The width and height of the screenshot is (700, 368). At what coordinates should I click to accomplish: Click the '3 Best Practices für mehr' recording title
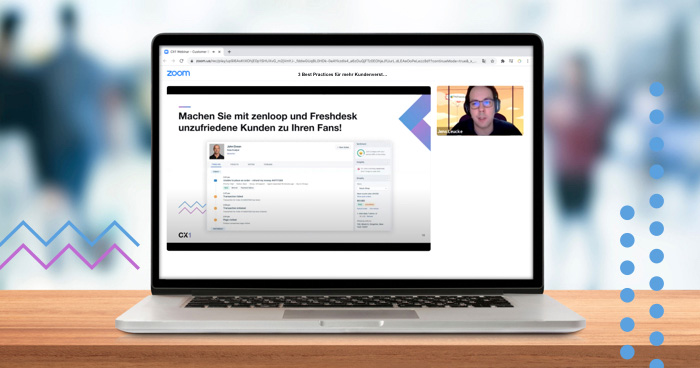tap(342, 75)
